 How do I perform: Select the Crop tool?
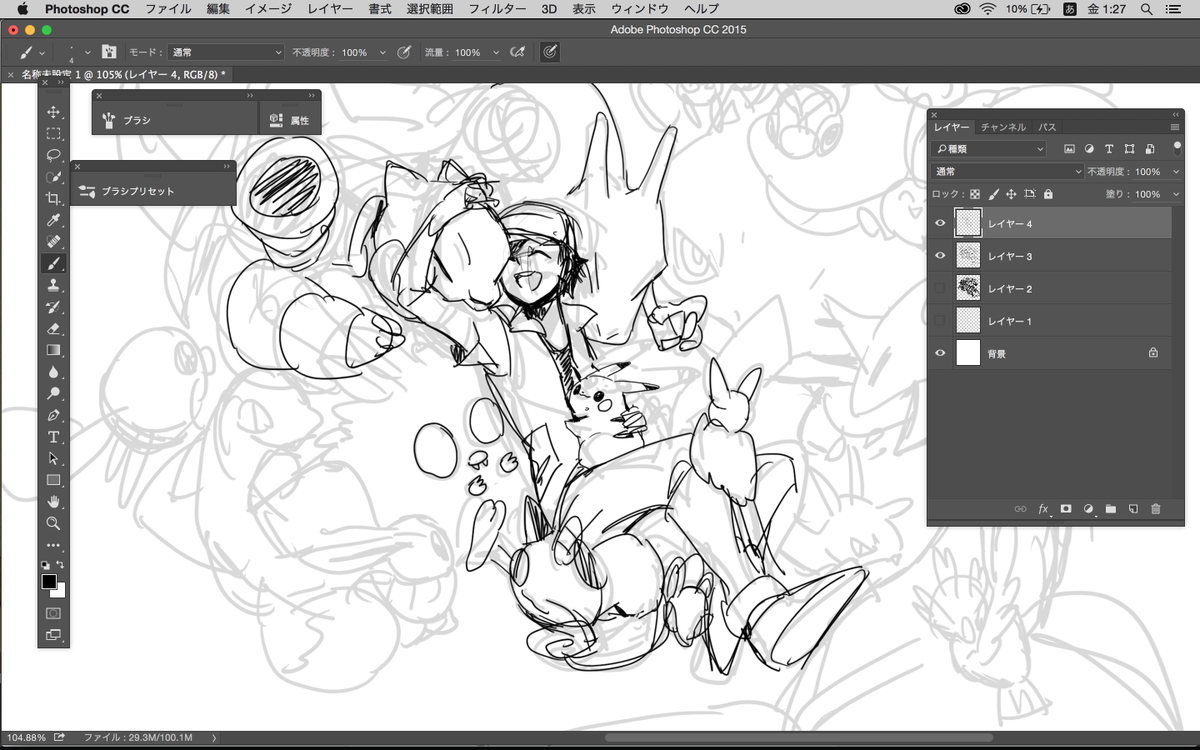click(53, 198)
